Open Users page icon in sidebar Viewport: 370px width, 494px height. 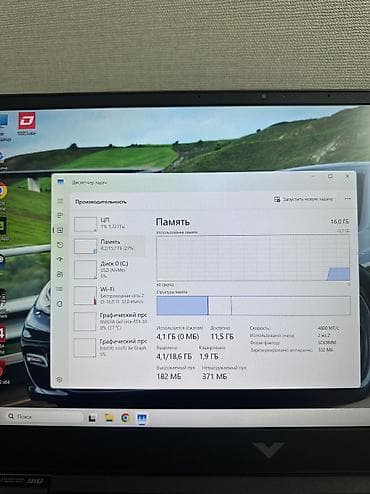click(60, 274)
